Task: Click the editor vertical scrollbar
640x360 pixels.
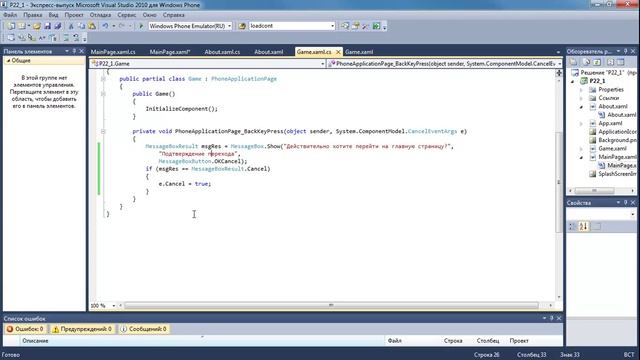Action: (559, 183)
